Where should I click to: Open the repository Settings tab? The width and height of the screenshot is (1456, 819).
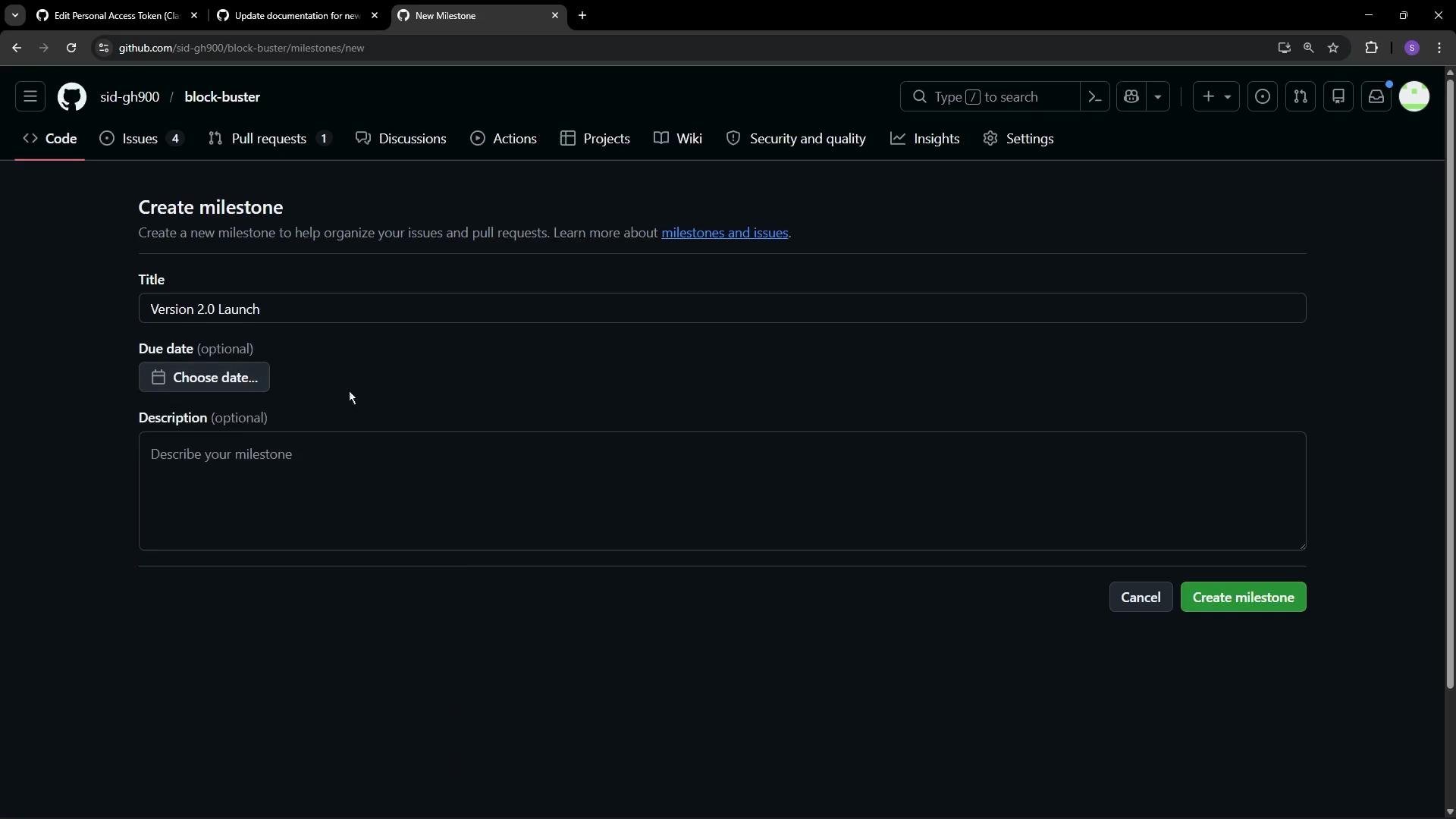coord(1018,139)
